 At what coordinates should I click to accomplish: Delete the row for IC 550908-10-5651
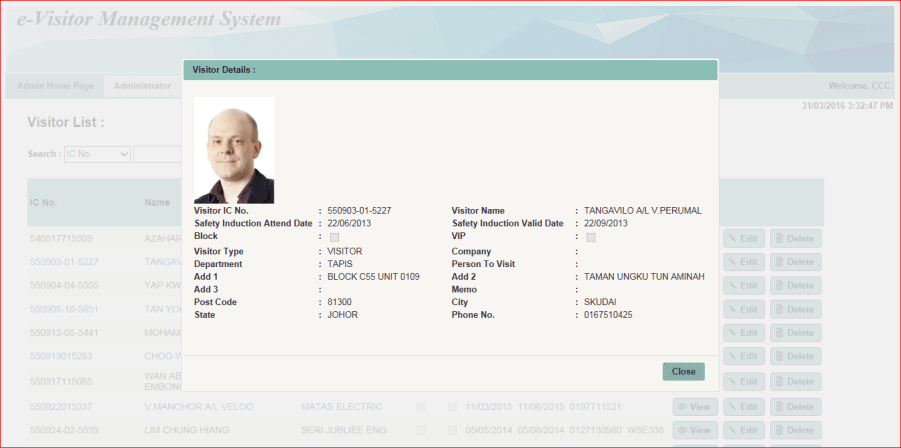795,309
